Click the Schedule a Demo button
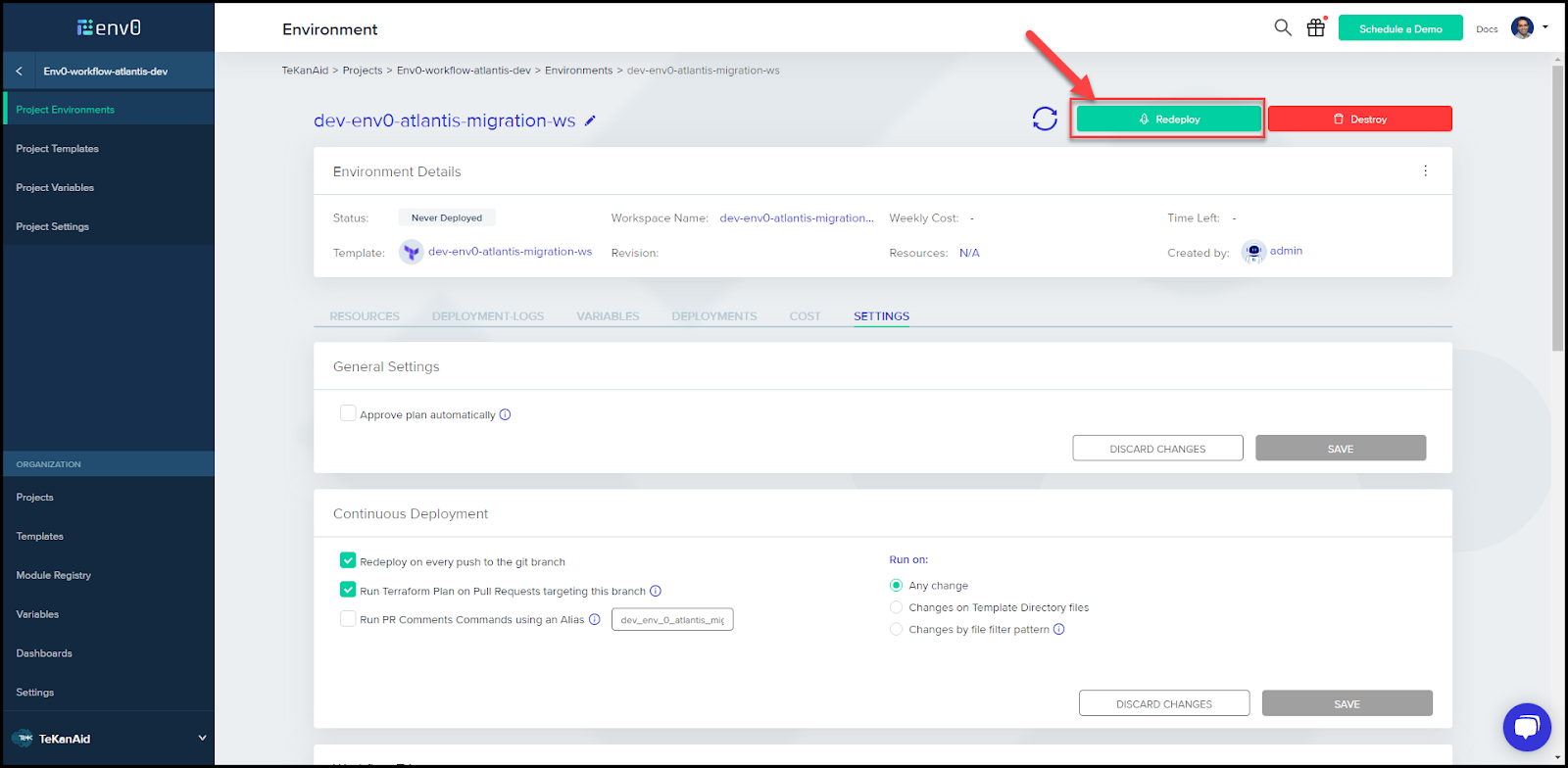The image size is (1568, 768). (1400, 28)
